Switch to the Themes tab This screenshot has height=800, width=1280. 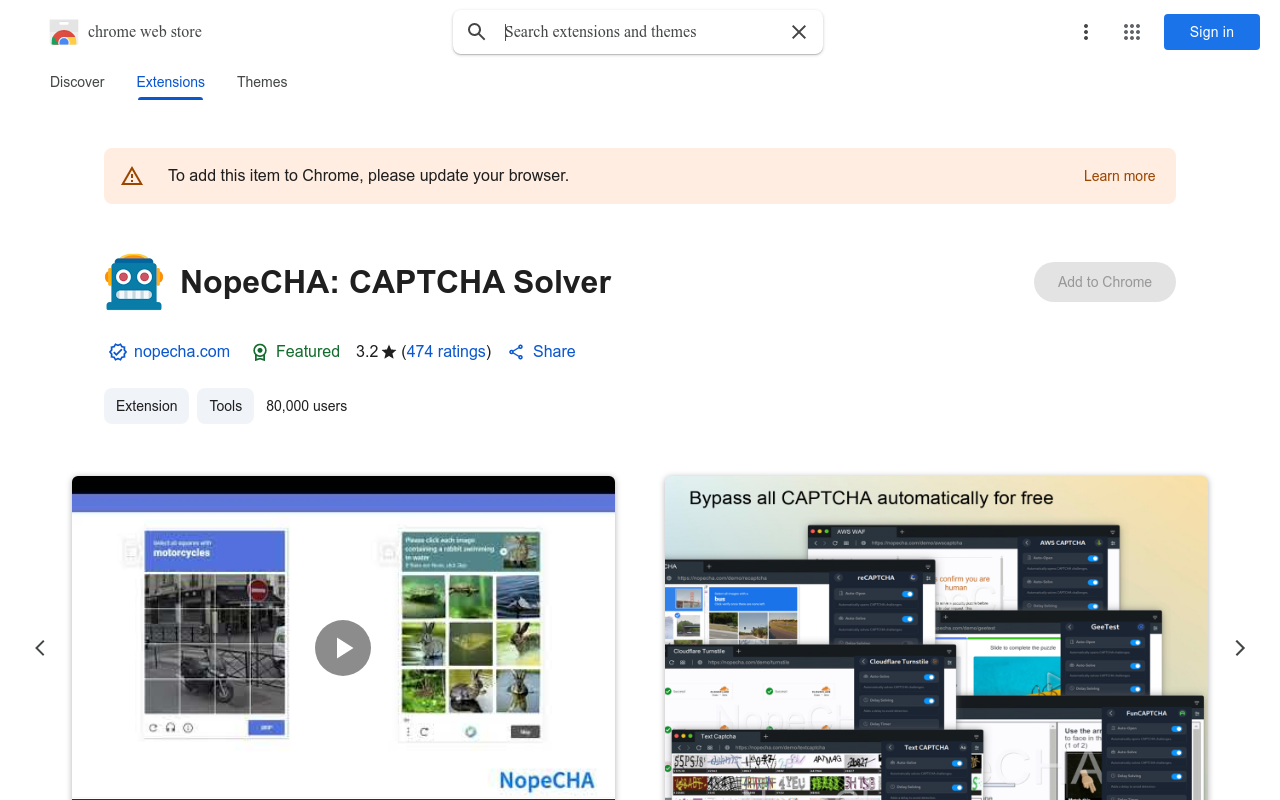click(262, 82)
